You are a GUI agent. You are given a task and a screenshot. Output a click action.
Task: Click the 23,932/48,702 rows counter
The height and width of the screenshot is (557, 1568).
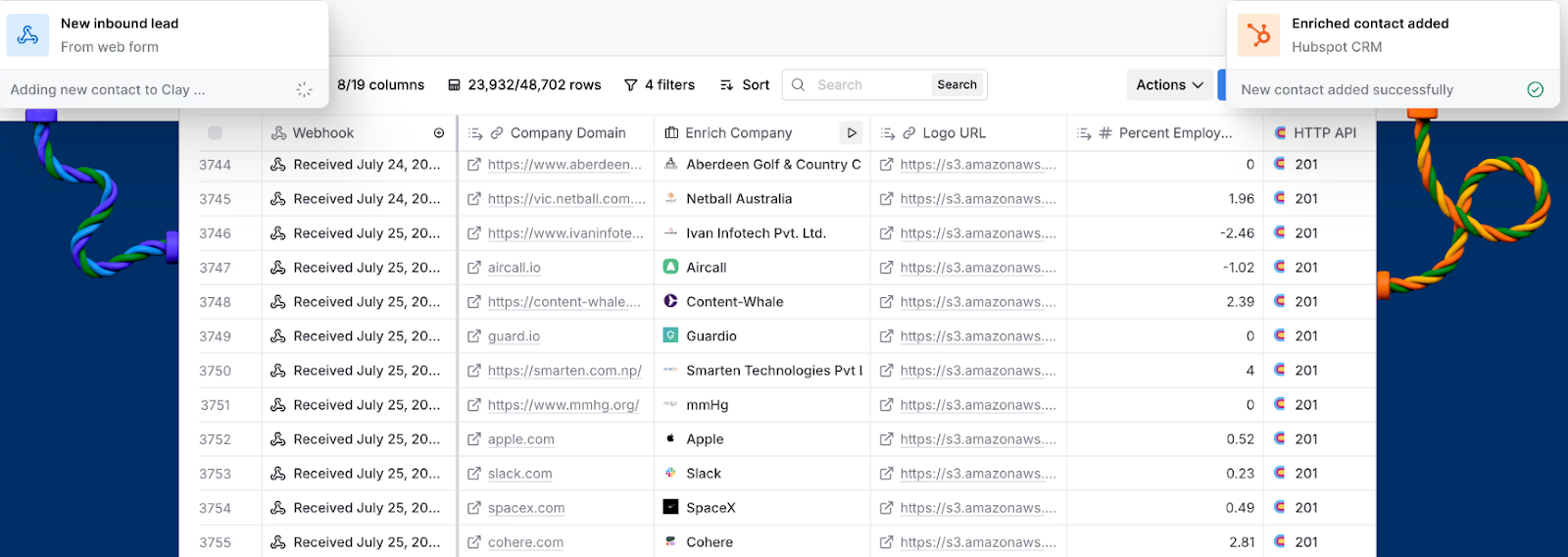(524, 85)
